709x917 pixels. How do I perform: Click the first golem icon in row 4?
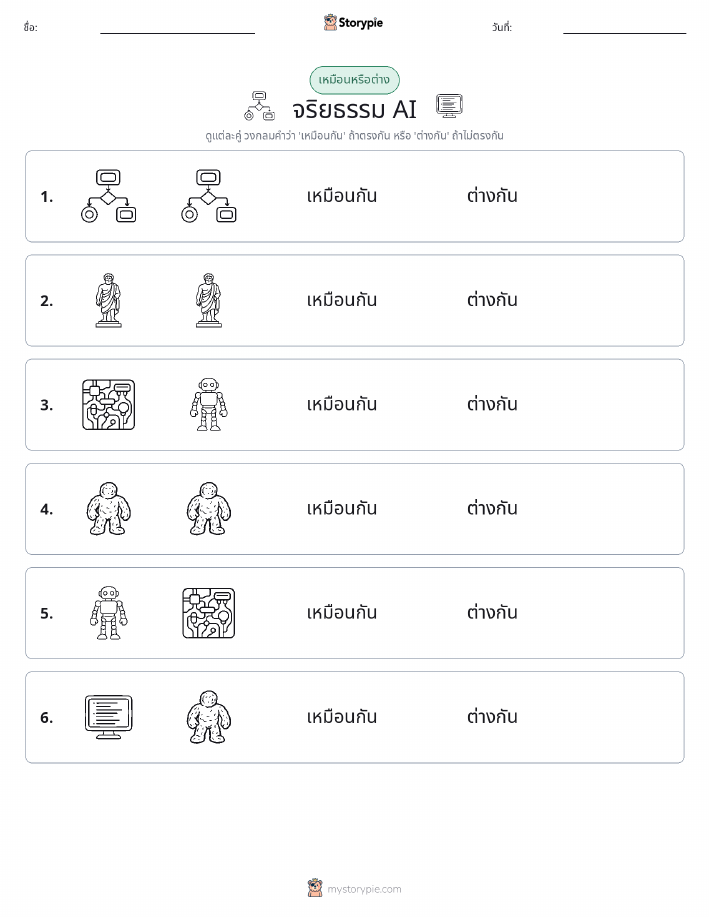pyautogui.click(x=108, y=509)
